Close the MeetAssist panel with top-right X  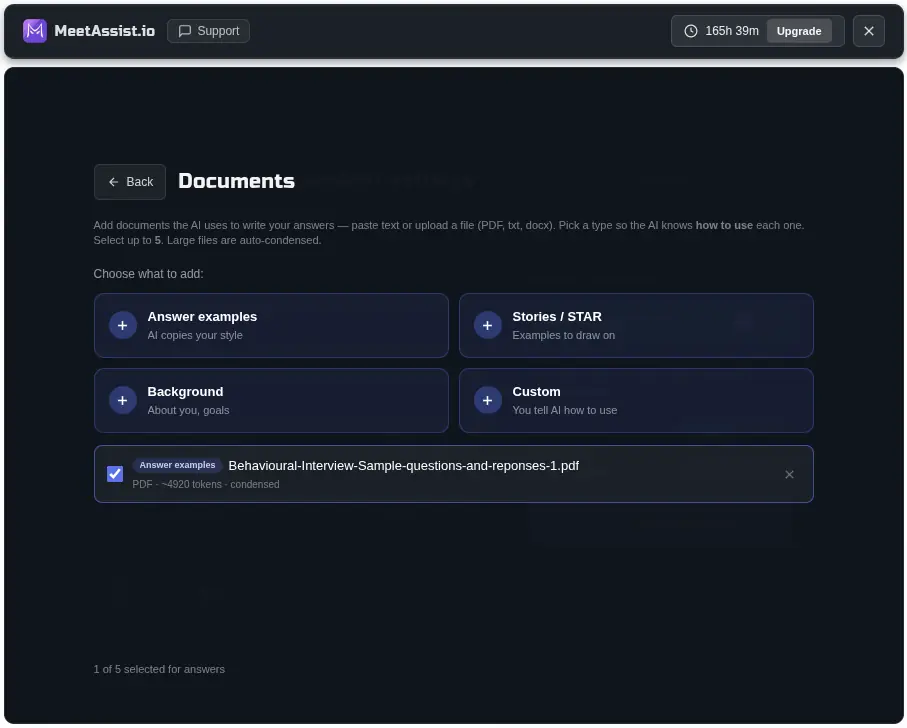click(868, 31)
